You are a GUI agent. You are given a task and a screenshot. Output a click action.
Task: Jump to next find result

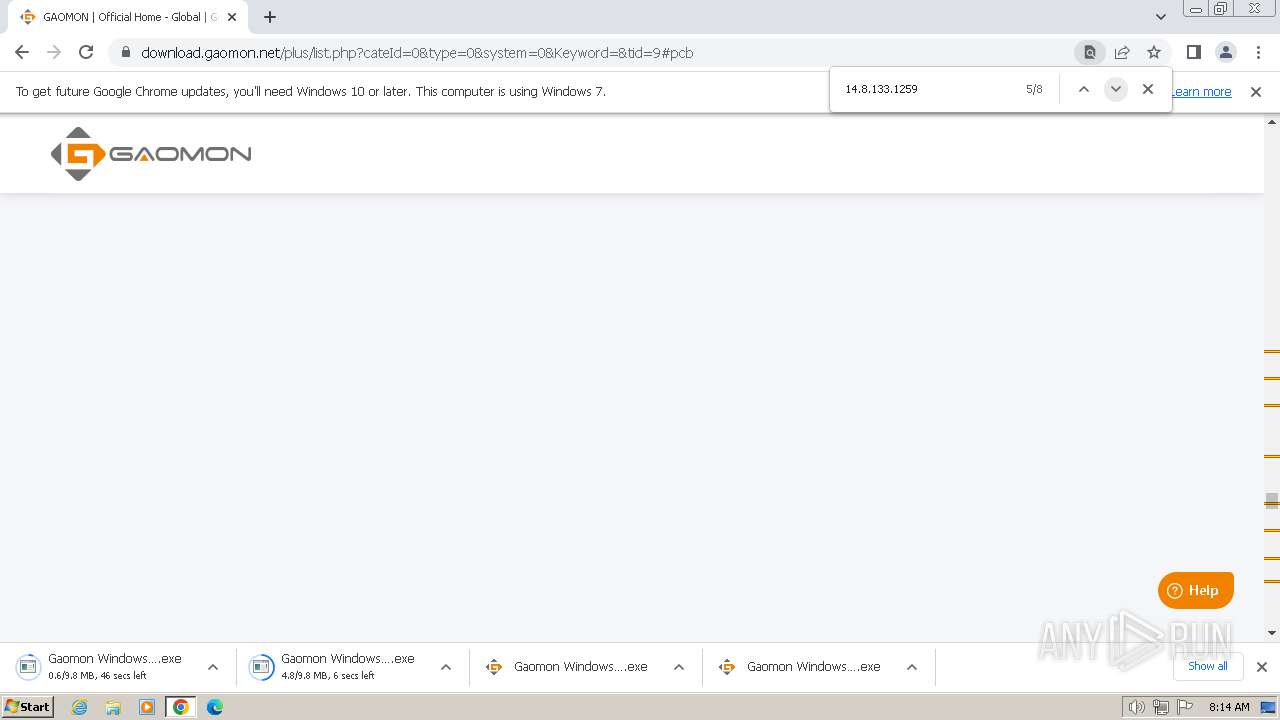coord(1115,89)
